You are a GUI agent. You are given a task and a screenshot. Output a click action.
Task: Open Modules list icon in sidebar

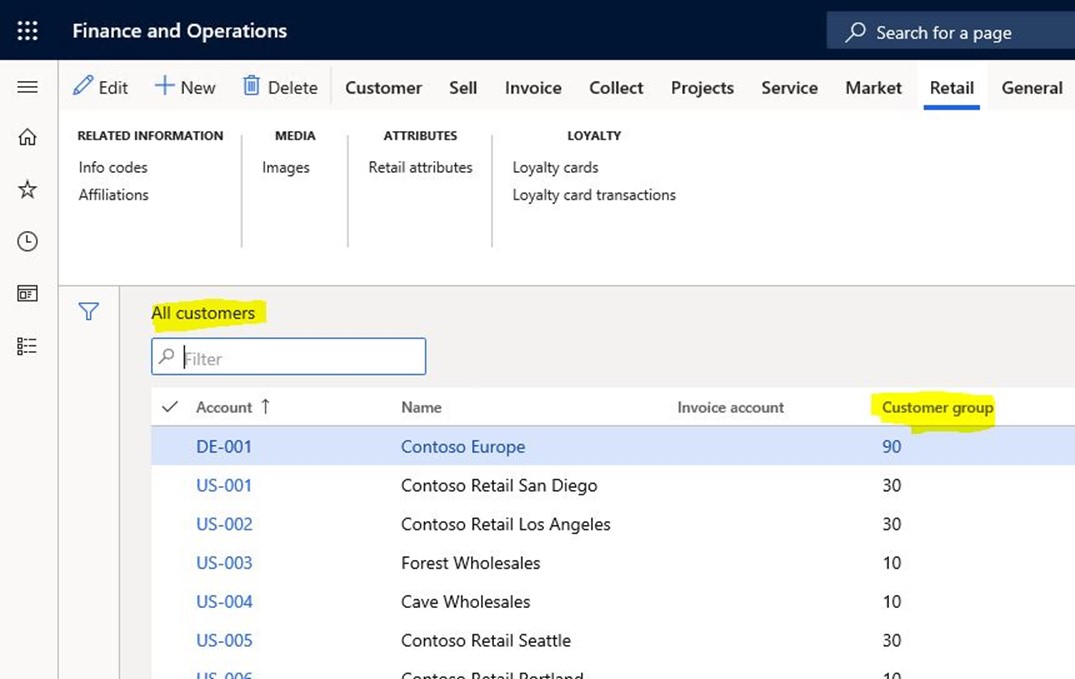(x=27, y=346)
